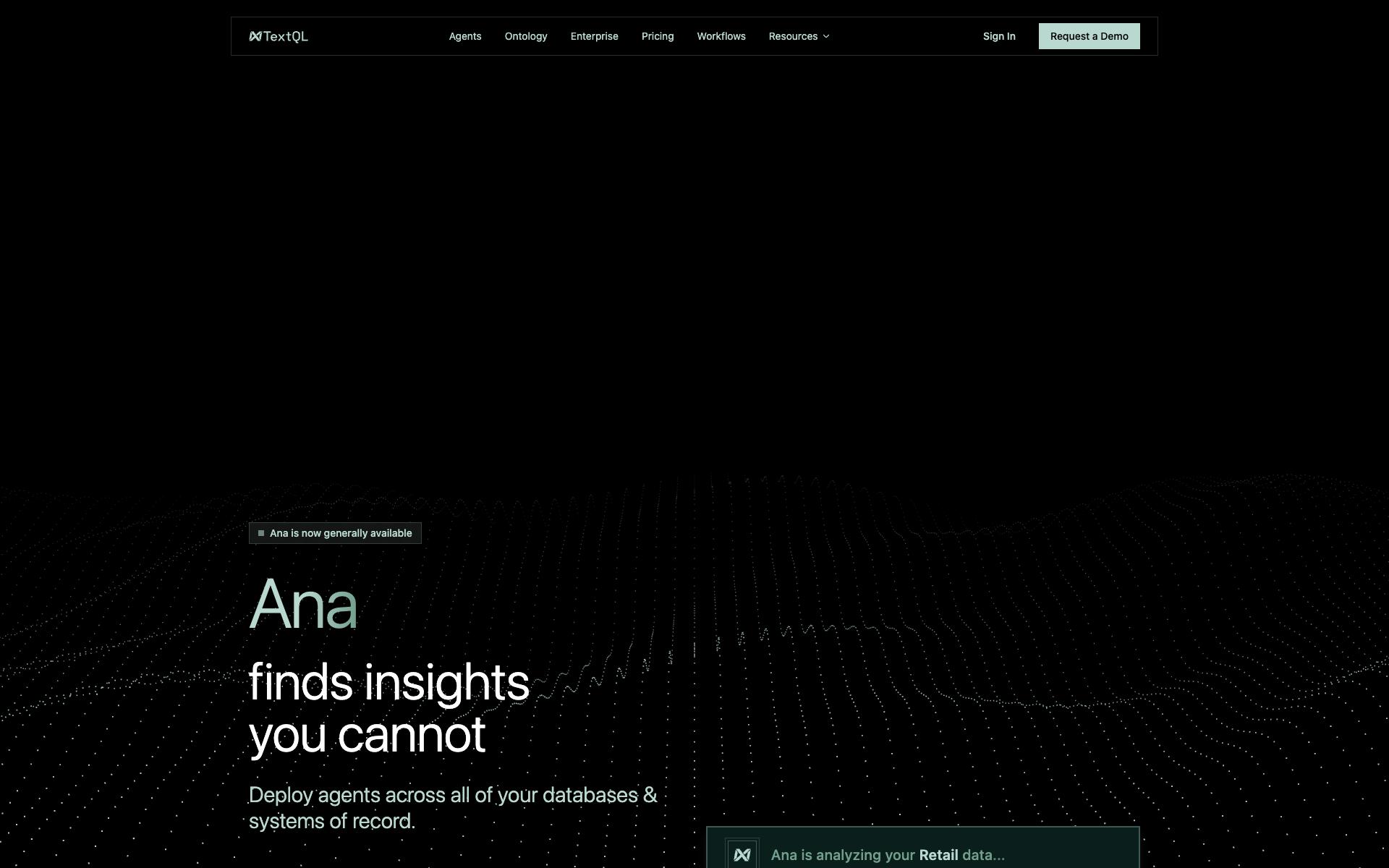Screen dimensions: 1389x868
Task: Click the Sign In link
Action: pos(999,36)
